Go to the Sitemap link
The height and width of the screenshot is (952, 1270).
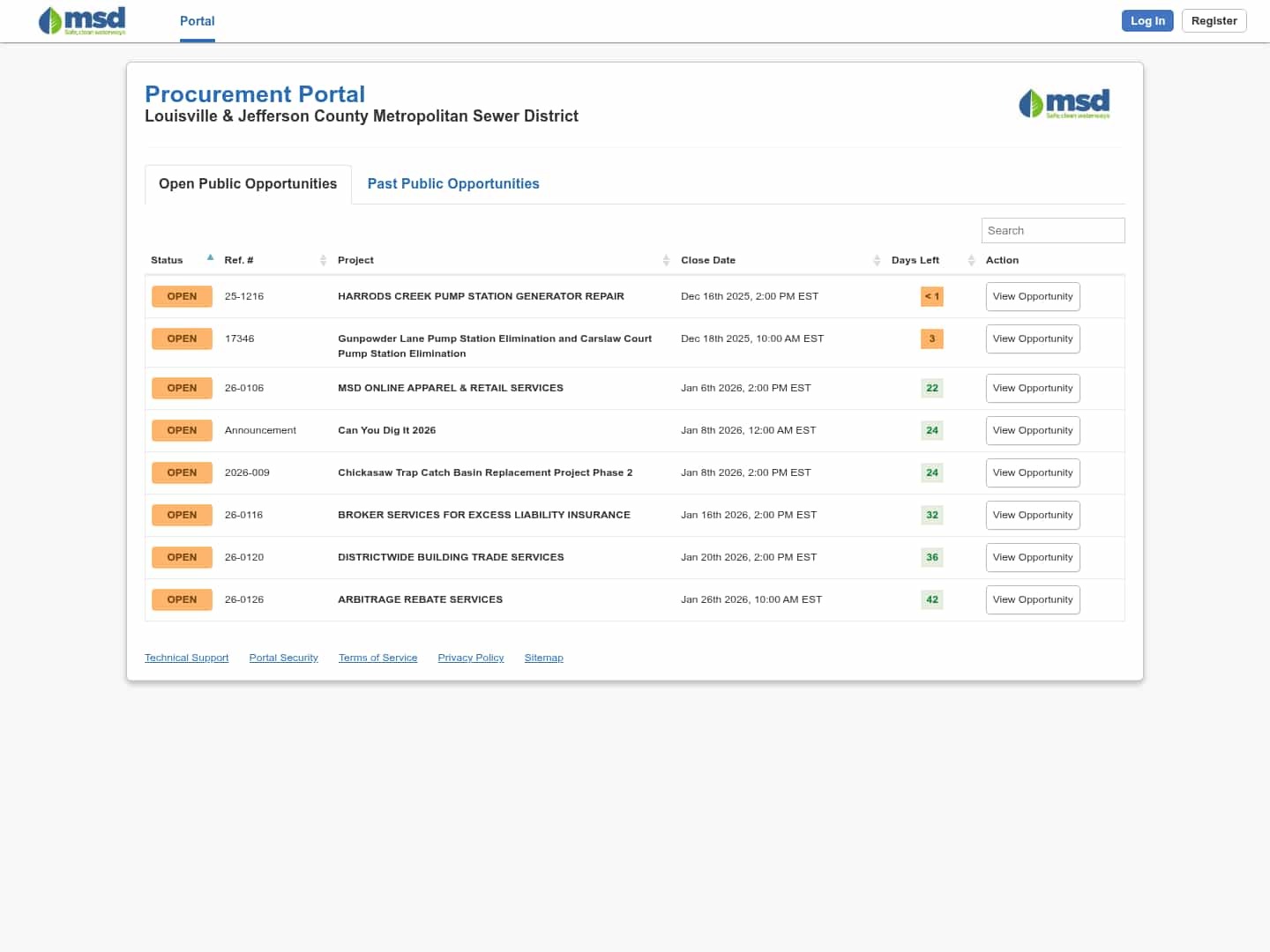543,658
